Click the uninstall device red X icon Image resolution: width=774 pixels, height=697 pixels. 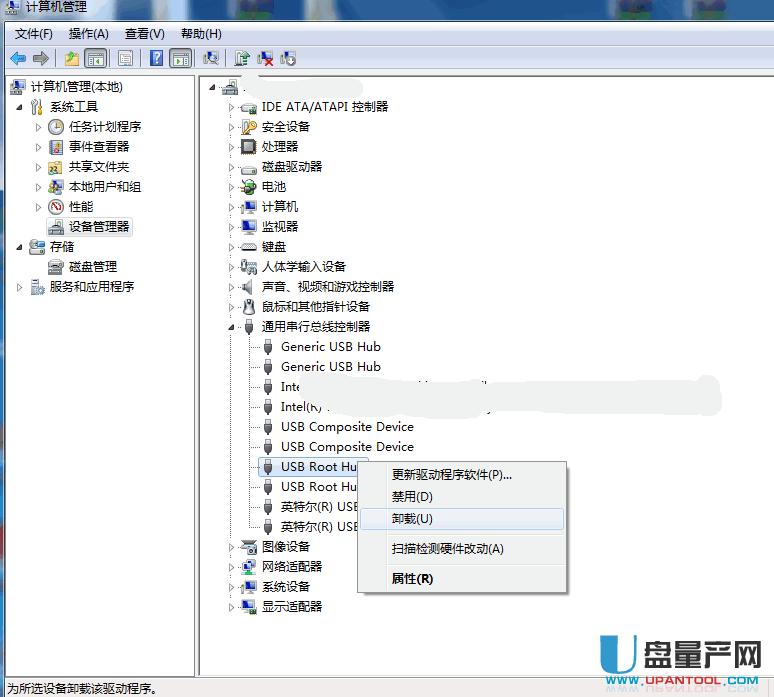click(265, 58)
